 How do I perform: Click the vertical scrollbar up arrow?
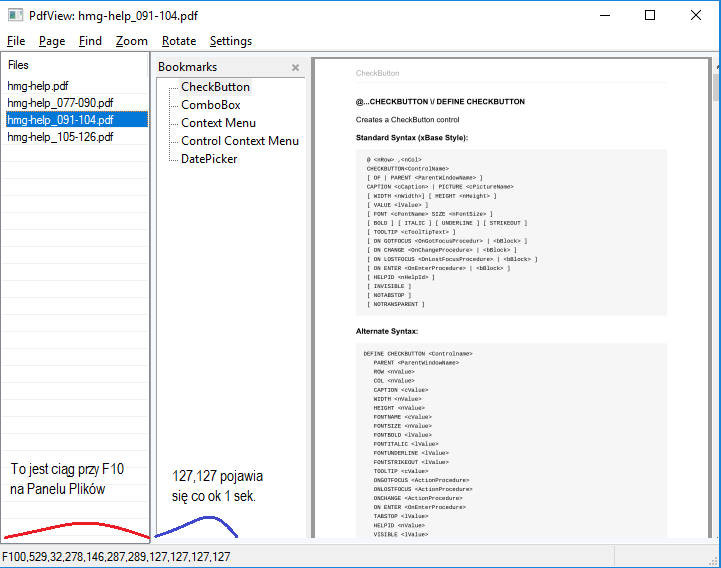[715, 64]
